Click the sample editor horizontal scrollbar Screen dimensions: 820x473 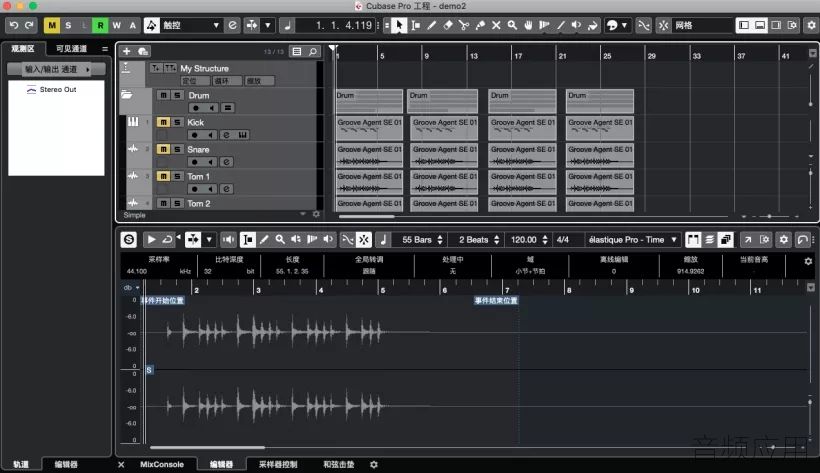coord(207,447)
